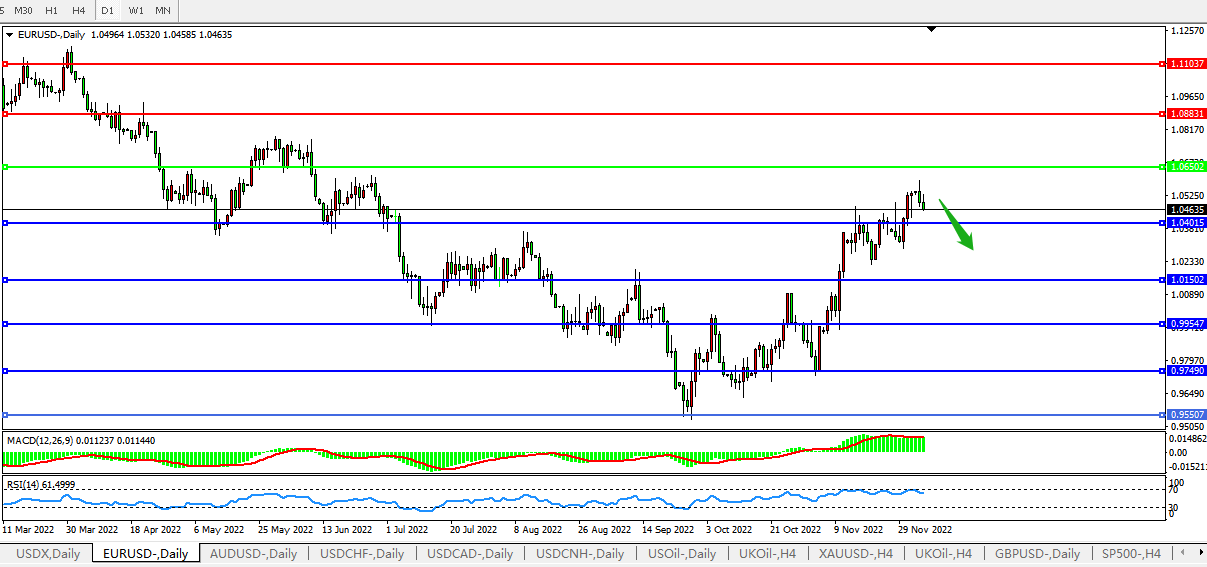The image size is (1207, 567).
Task: Click the red 1.11037 price label
Action: click(x=1186, y=63)
